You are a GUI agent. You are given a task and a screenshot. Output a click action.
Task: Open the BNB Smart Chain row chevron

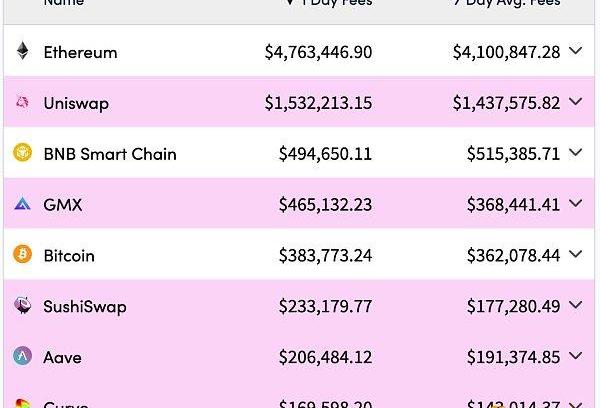coord(575,153)
